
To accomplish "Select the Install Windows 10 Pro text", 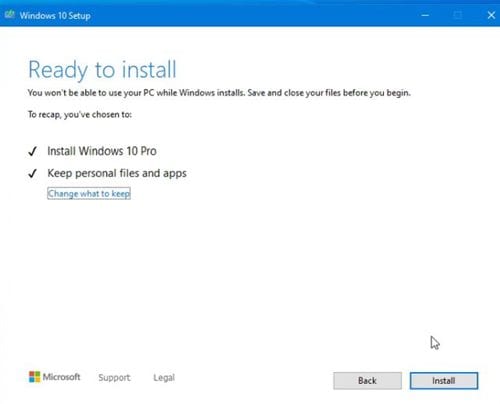I will pos(102,151).
